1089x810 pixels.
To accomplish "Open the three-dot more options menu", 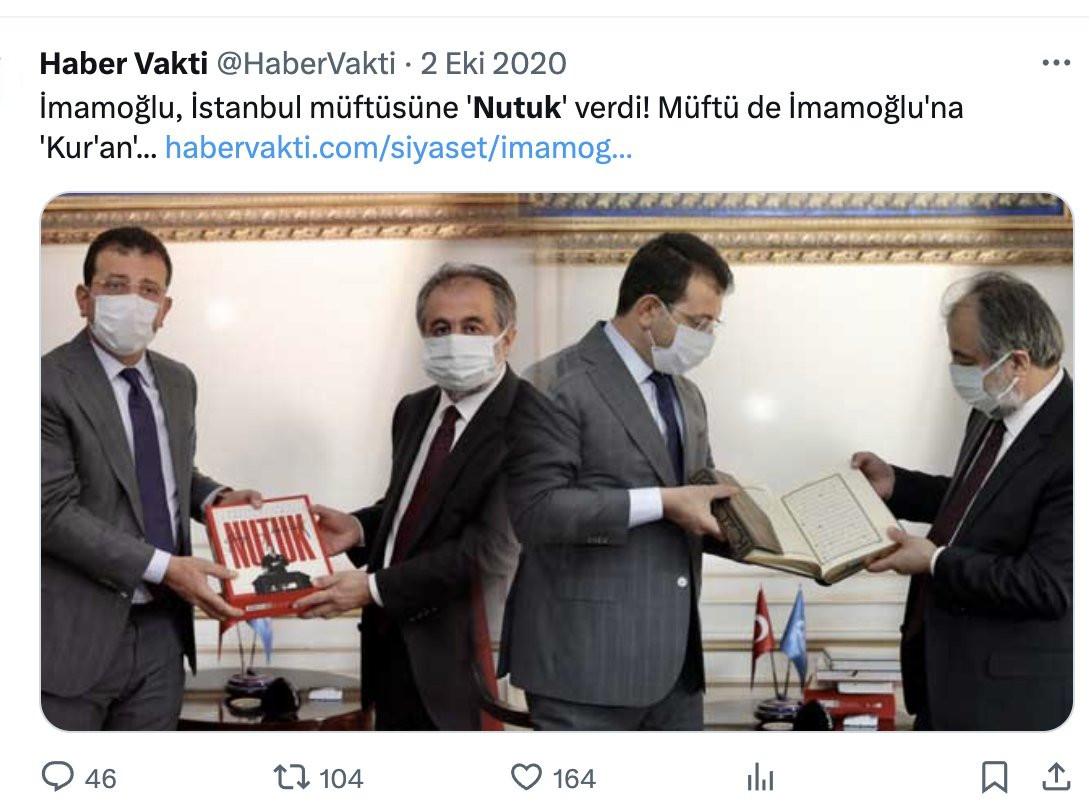I will (1056, 63).
